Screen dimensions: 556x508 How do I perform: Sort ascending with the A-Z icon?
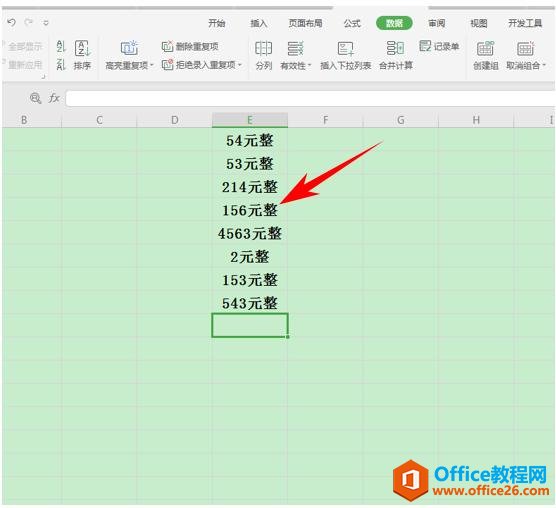61,46
